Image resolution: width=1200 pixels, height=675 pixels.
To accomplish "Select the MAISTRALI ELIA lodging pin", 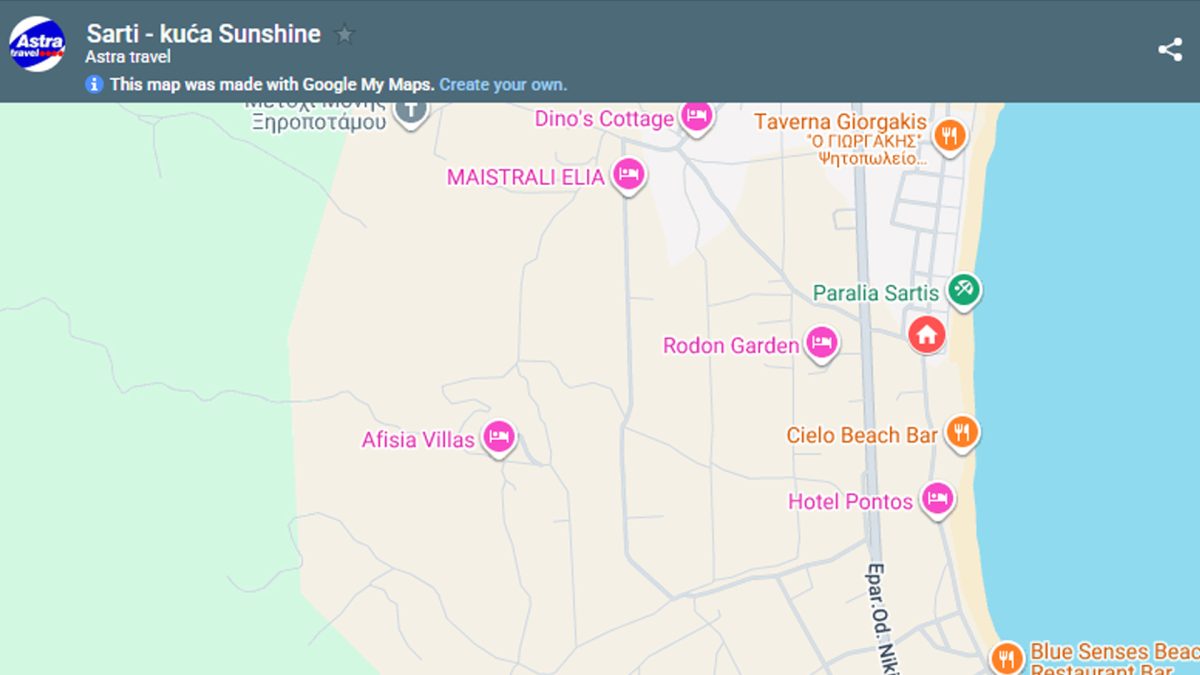I will (628, 175).
